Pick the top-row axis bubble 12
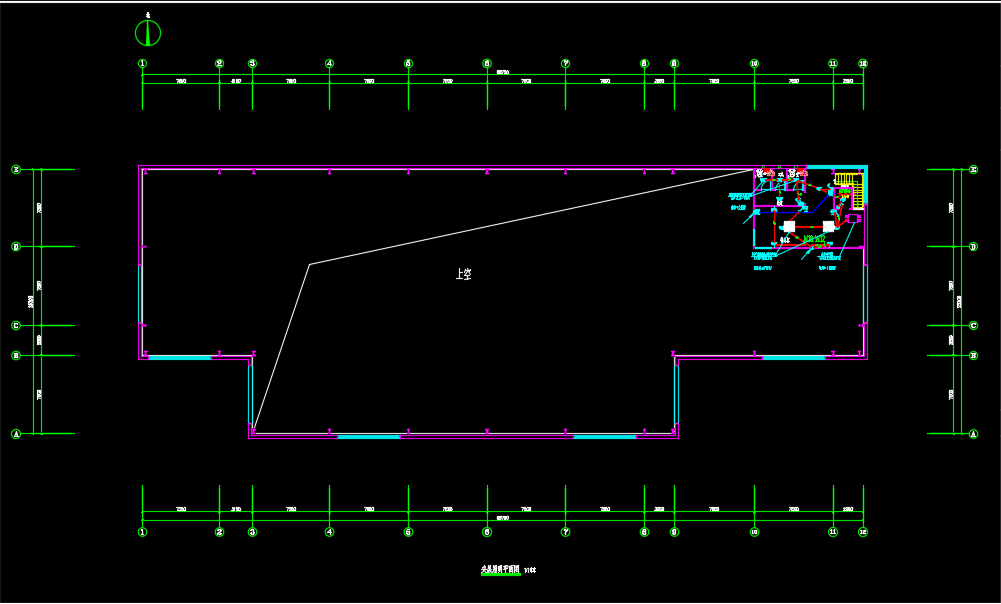Screen dimensions: 1001x604 click(x=863, y=63)
